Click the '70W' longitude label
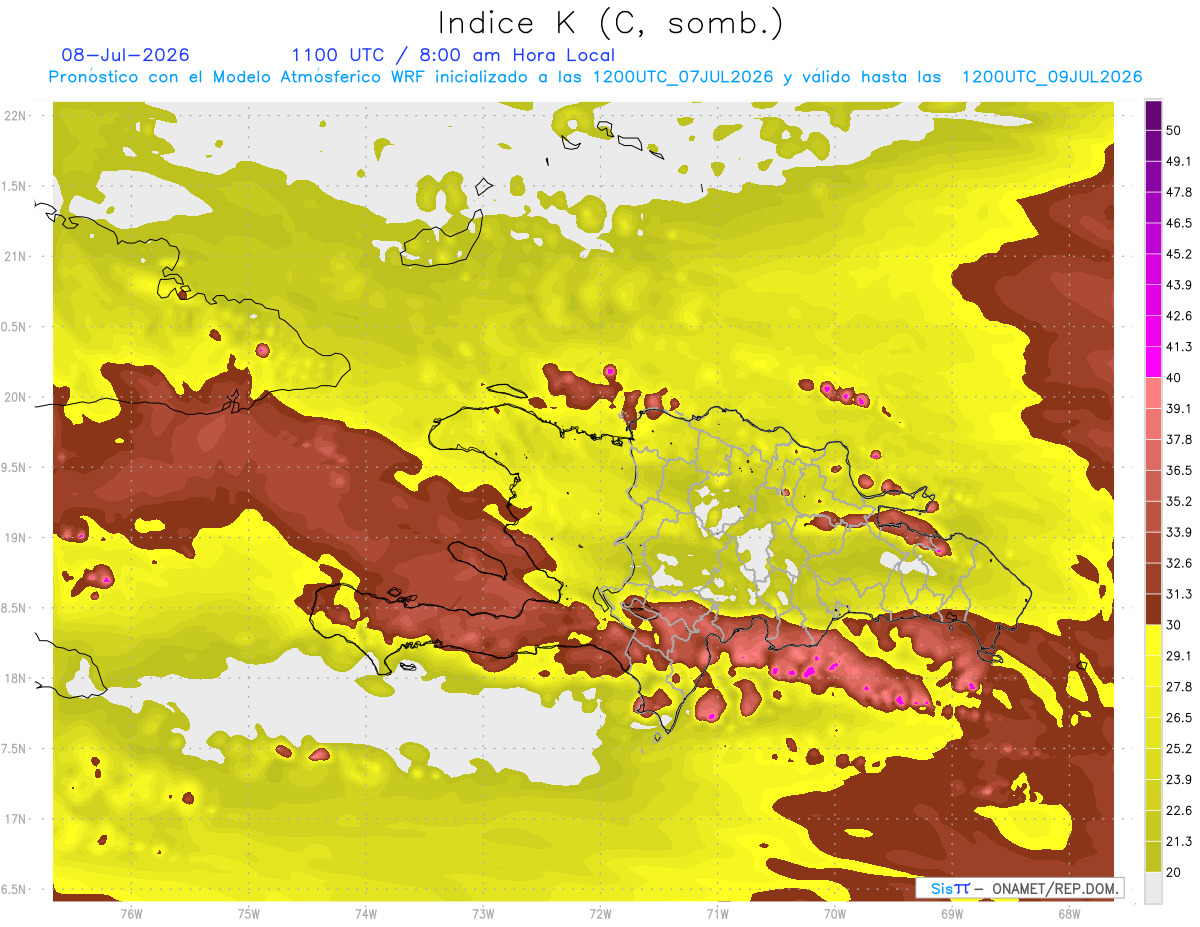 point(834,913)
